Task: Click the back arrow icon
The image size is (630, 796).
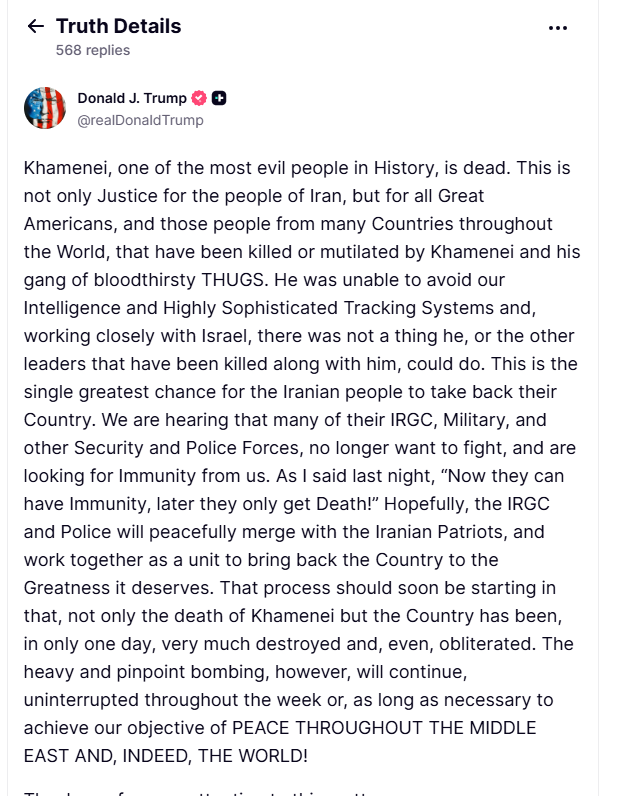Action: [36, 27]
